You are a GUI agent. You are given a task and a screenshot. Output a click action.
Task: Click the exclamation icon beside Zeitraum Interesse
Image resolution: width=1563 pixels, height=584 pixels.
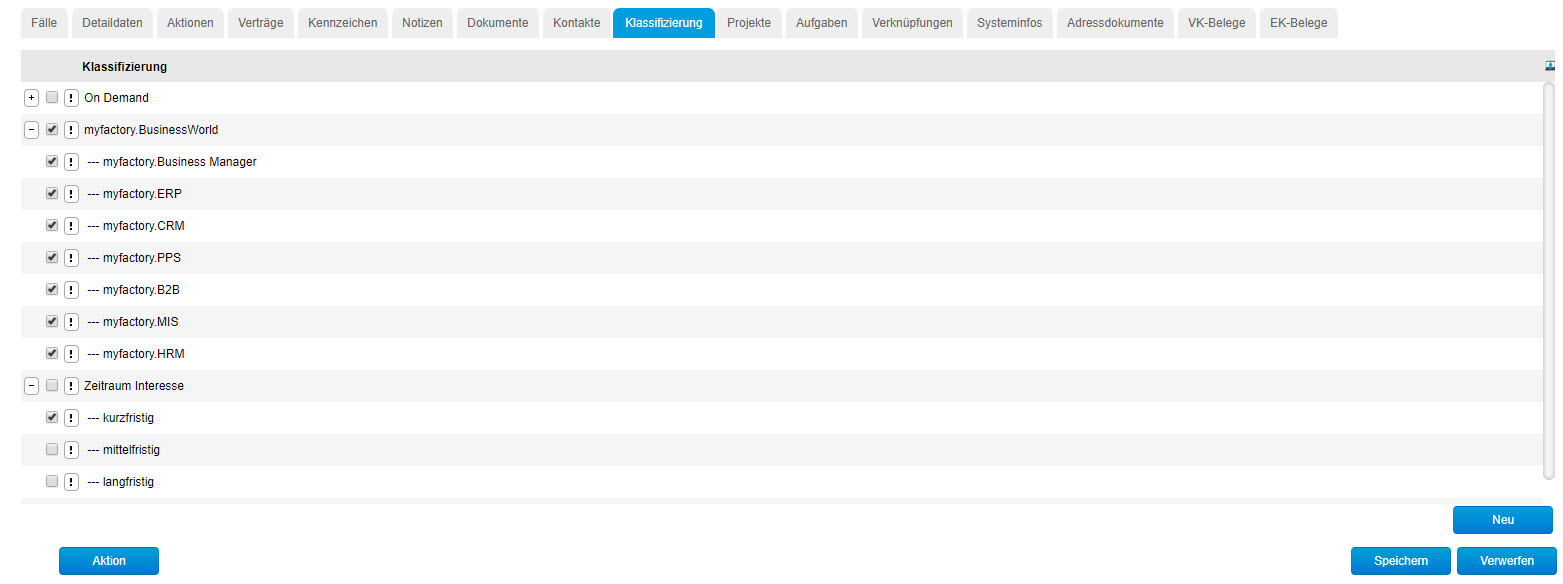[x=71, y=386]
